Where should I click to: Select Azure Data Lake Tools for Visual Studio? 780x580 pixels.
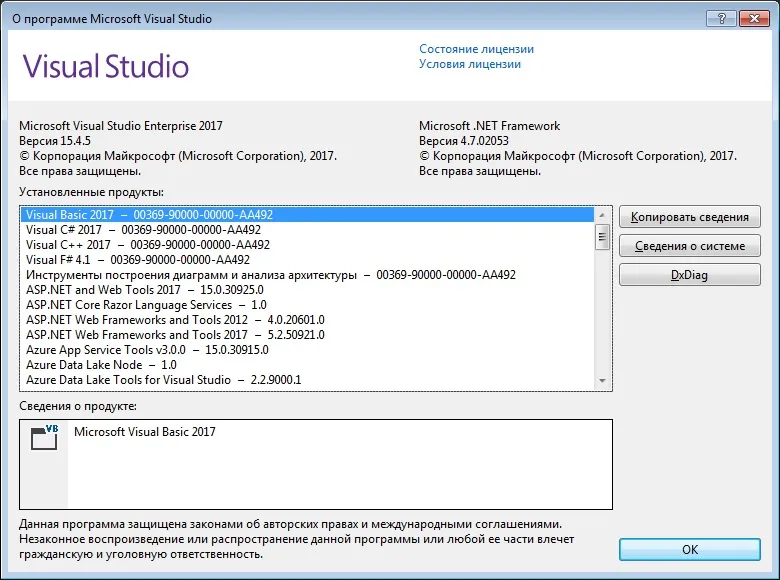pyautogui.click(x=307, y=380)
